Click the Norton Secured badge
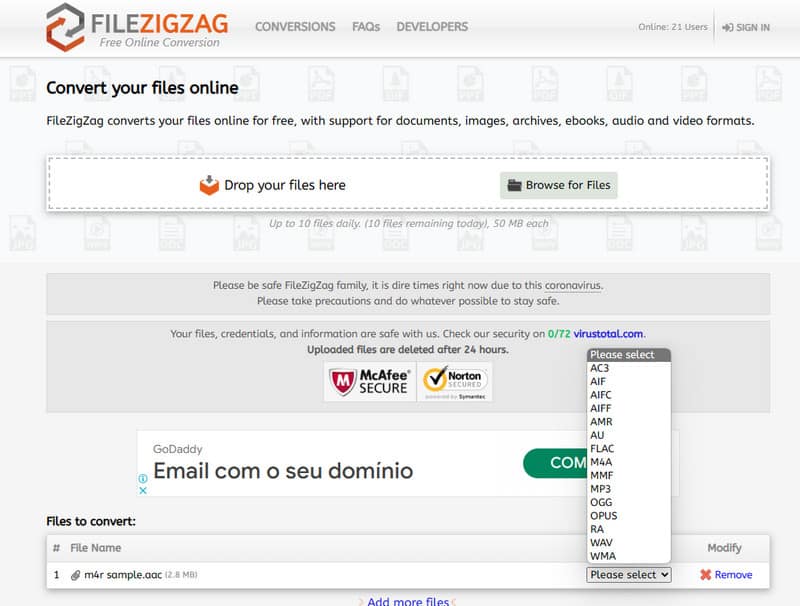 pos(455,382)
